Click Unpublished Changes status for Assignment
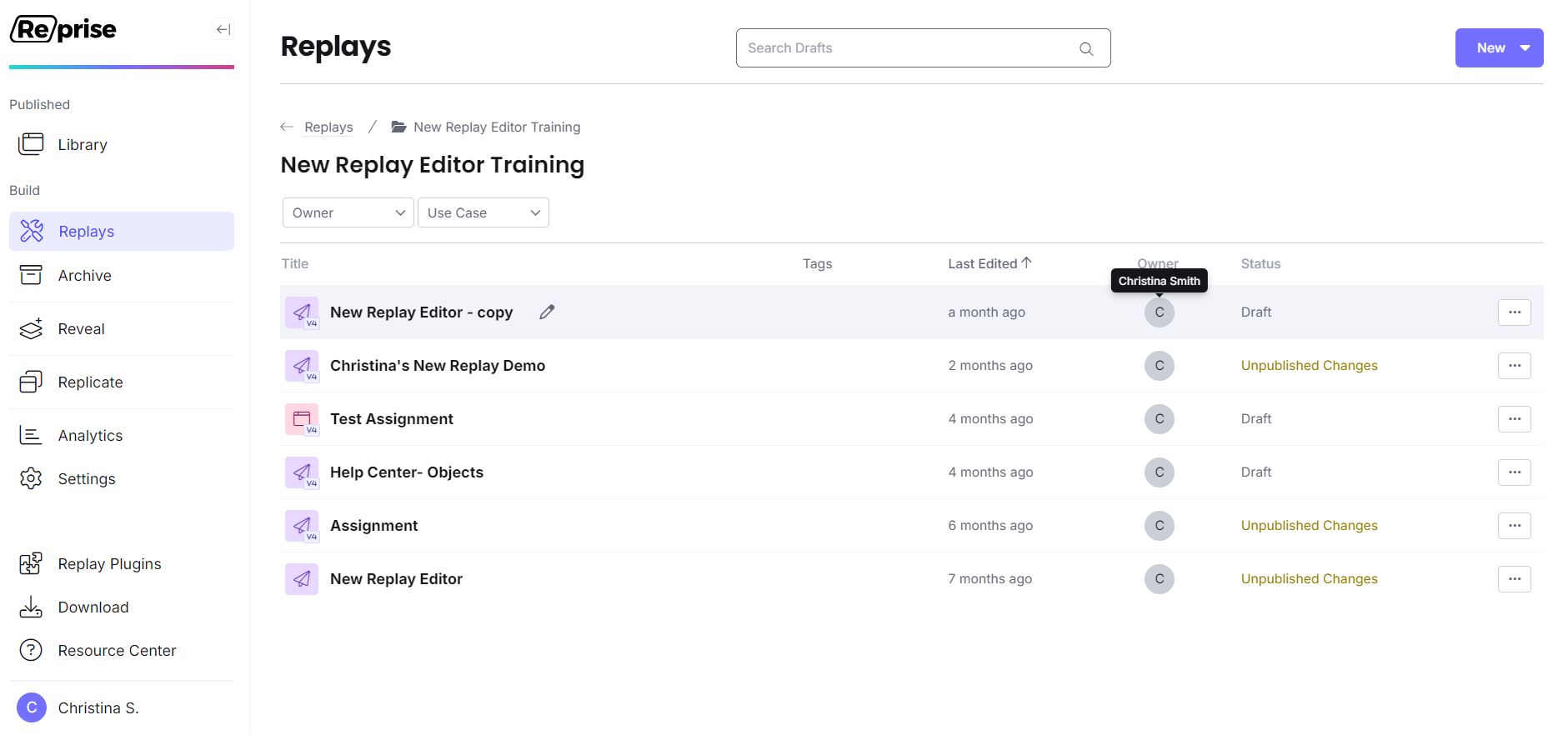 pyautogui.click(x=1309, y=526)
